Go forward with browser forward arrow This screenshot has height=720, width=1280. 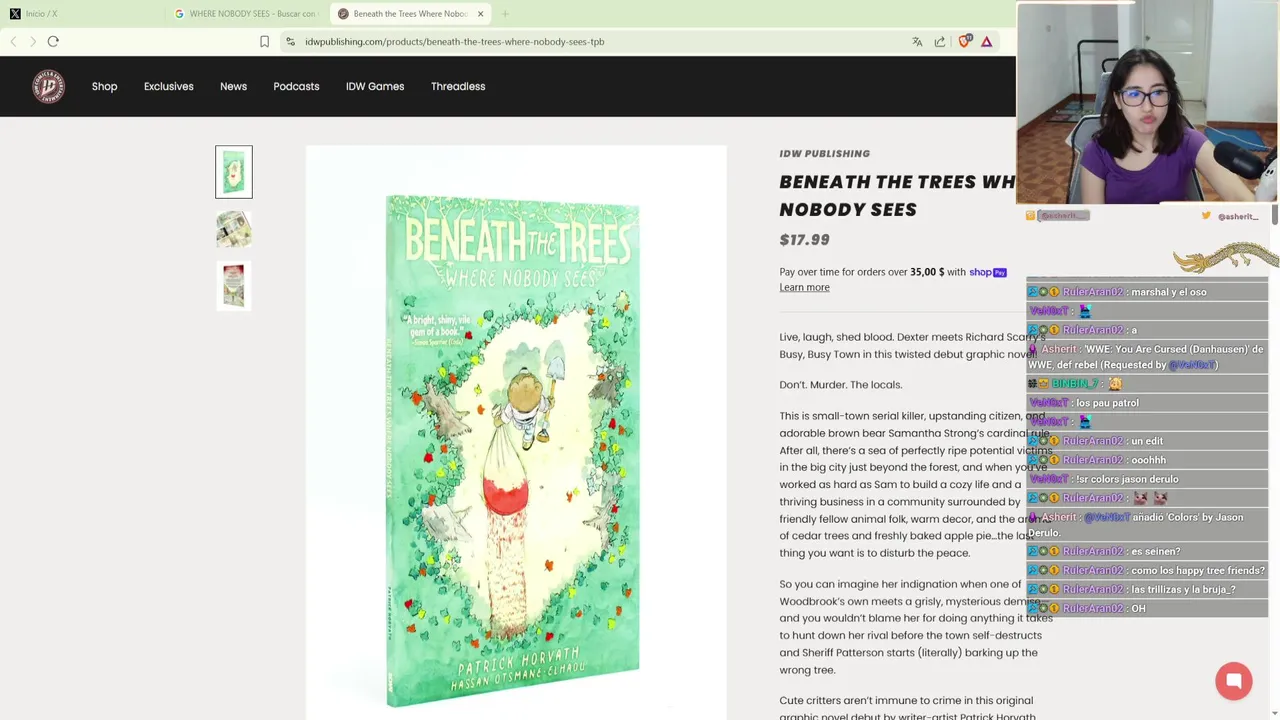pyautogui.click(x=33, y=41)
